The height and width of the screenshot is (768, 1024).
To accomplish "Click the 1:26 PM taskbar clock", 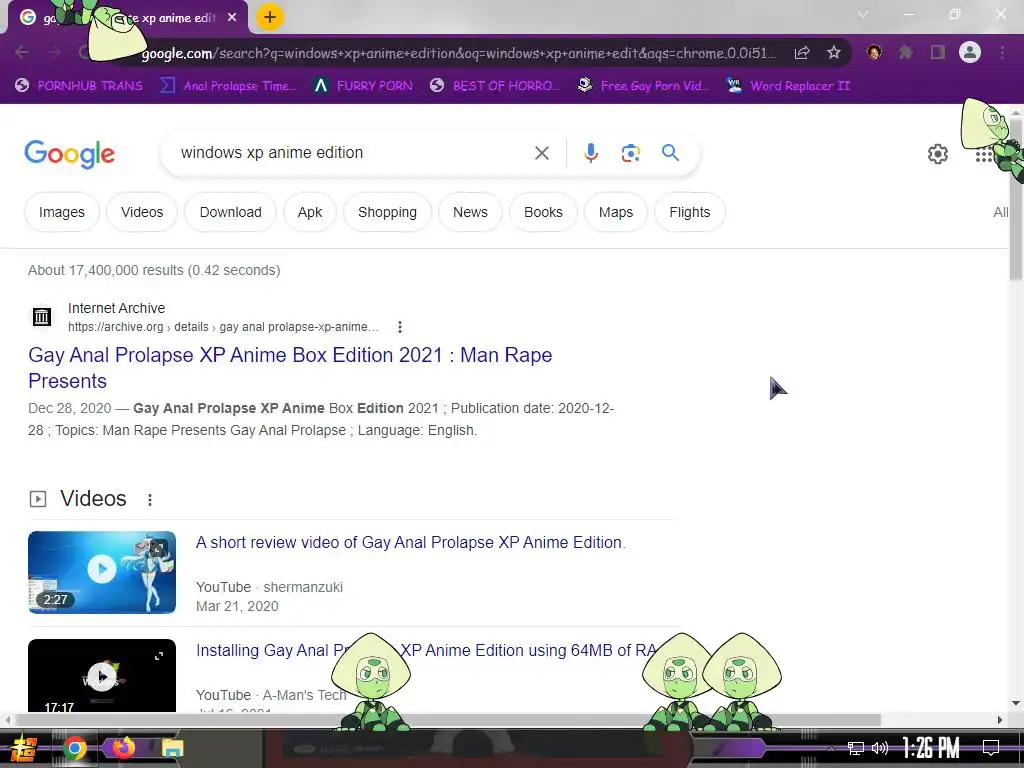I will [x=931, y=748].
